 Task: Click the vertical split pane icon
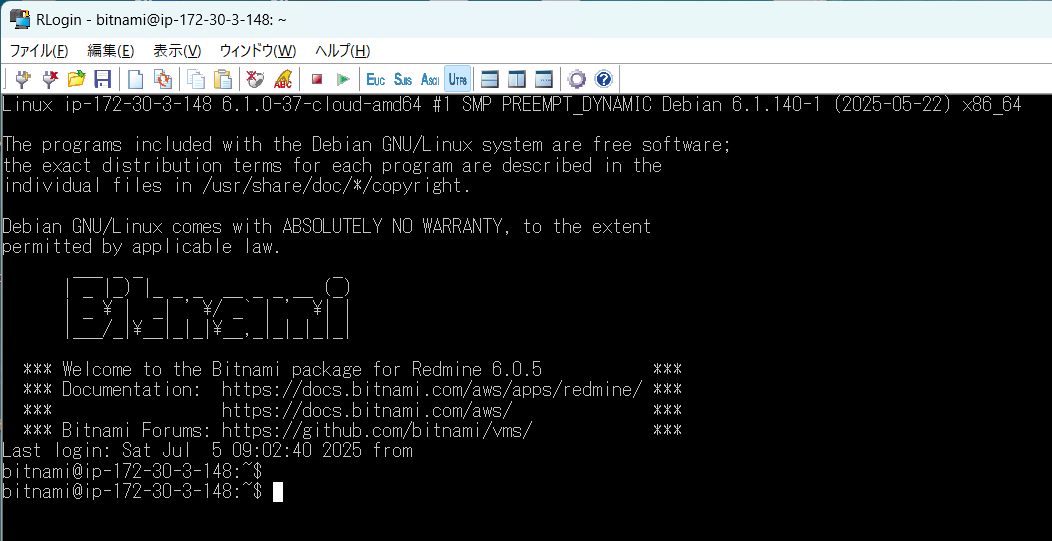click(517, 79)
